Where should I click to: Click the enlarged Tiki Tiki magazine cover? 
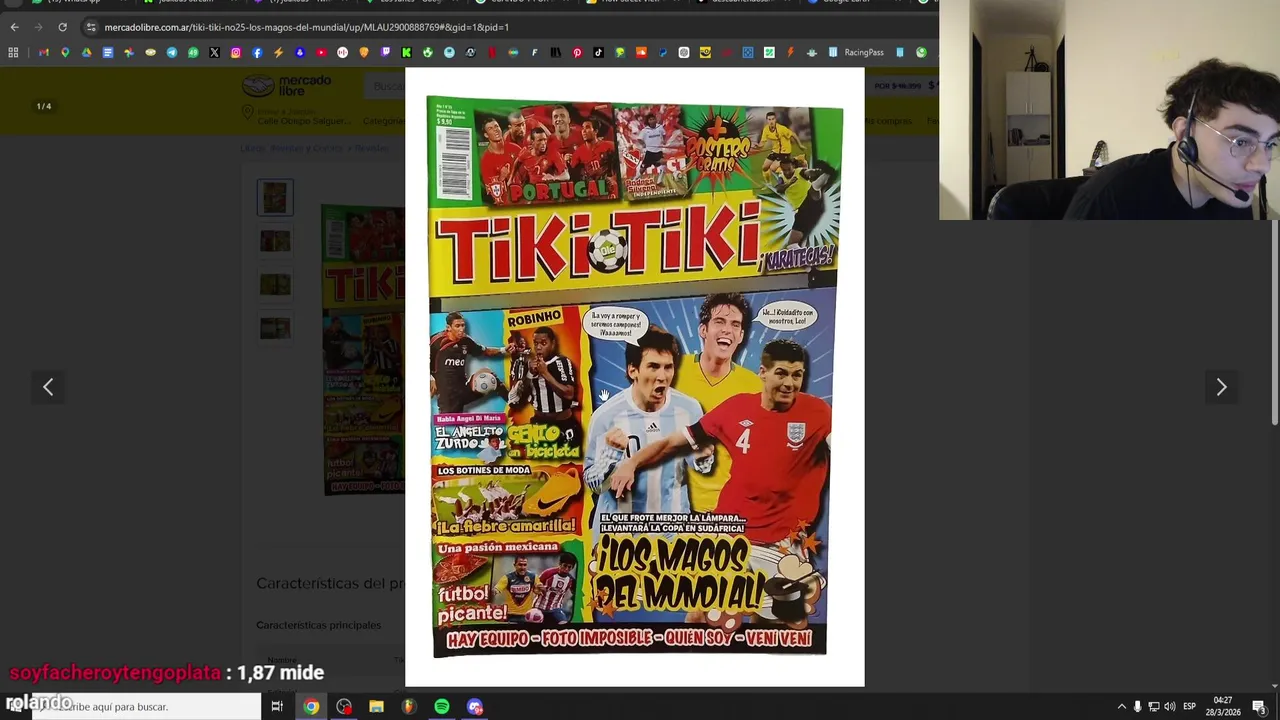(x=634, y=377)
